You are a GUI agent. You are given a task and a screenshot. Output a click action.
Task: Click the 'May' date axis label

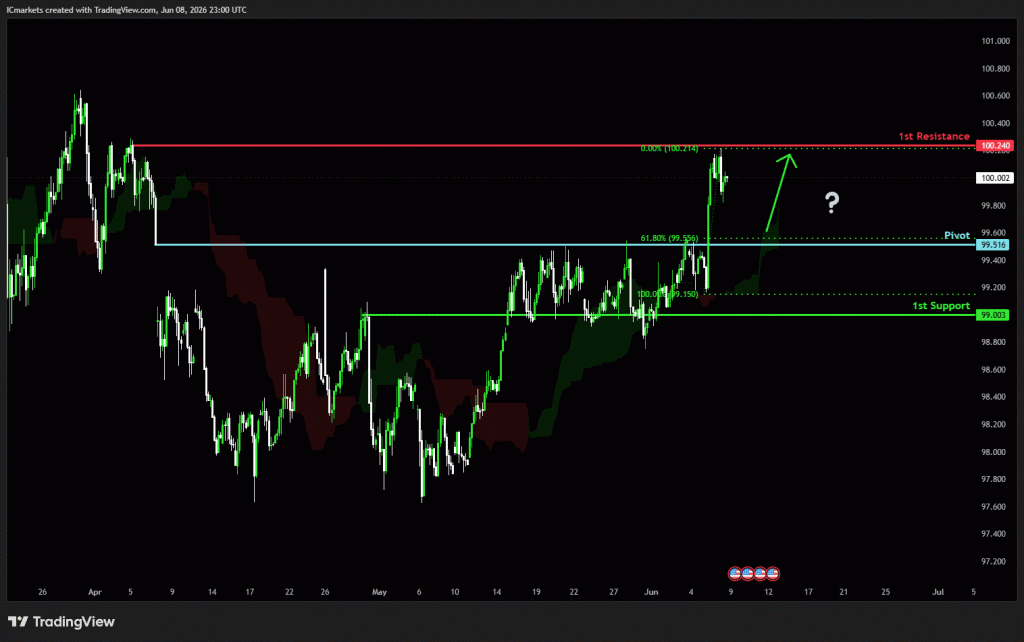tap(379, 592)
